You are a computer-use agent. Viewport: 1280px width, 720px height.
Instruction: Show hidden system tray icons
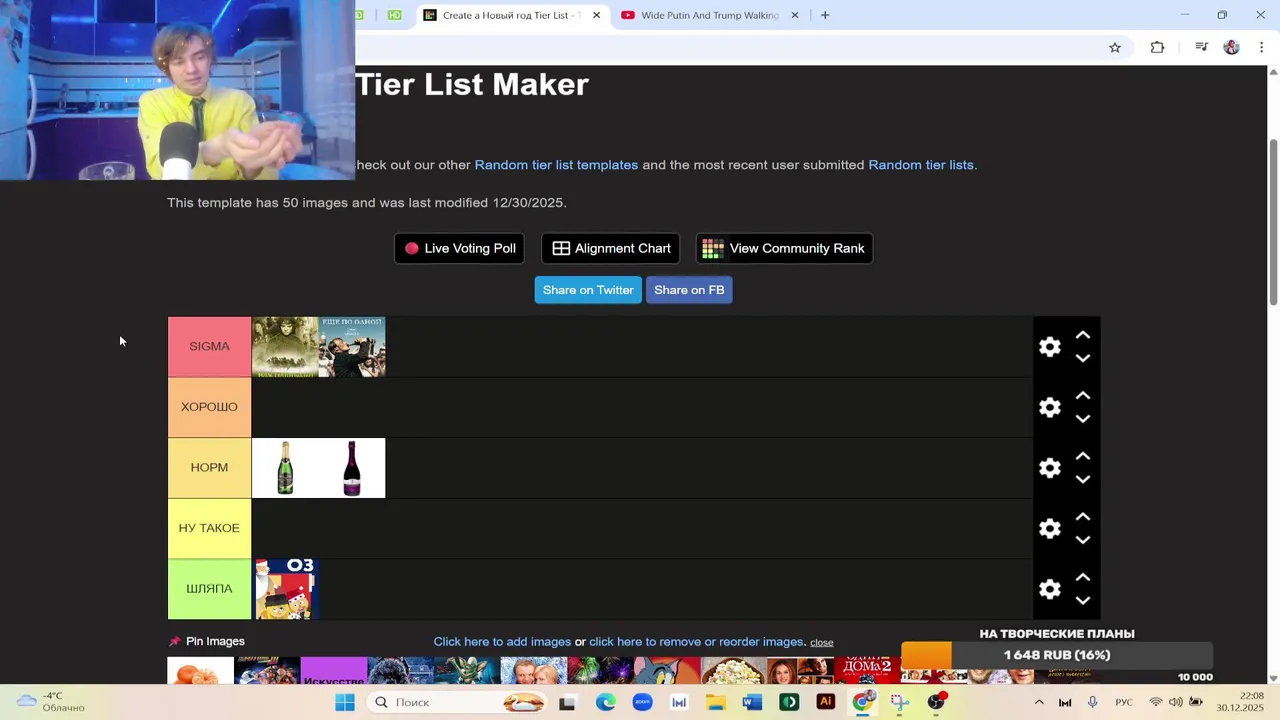point(1039,702)
